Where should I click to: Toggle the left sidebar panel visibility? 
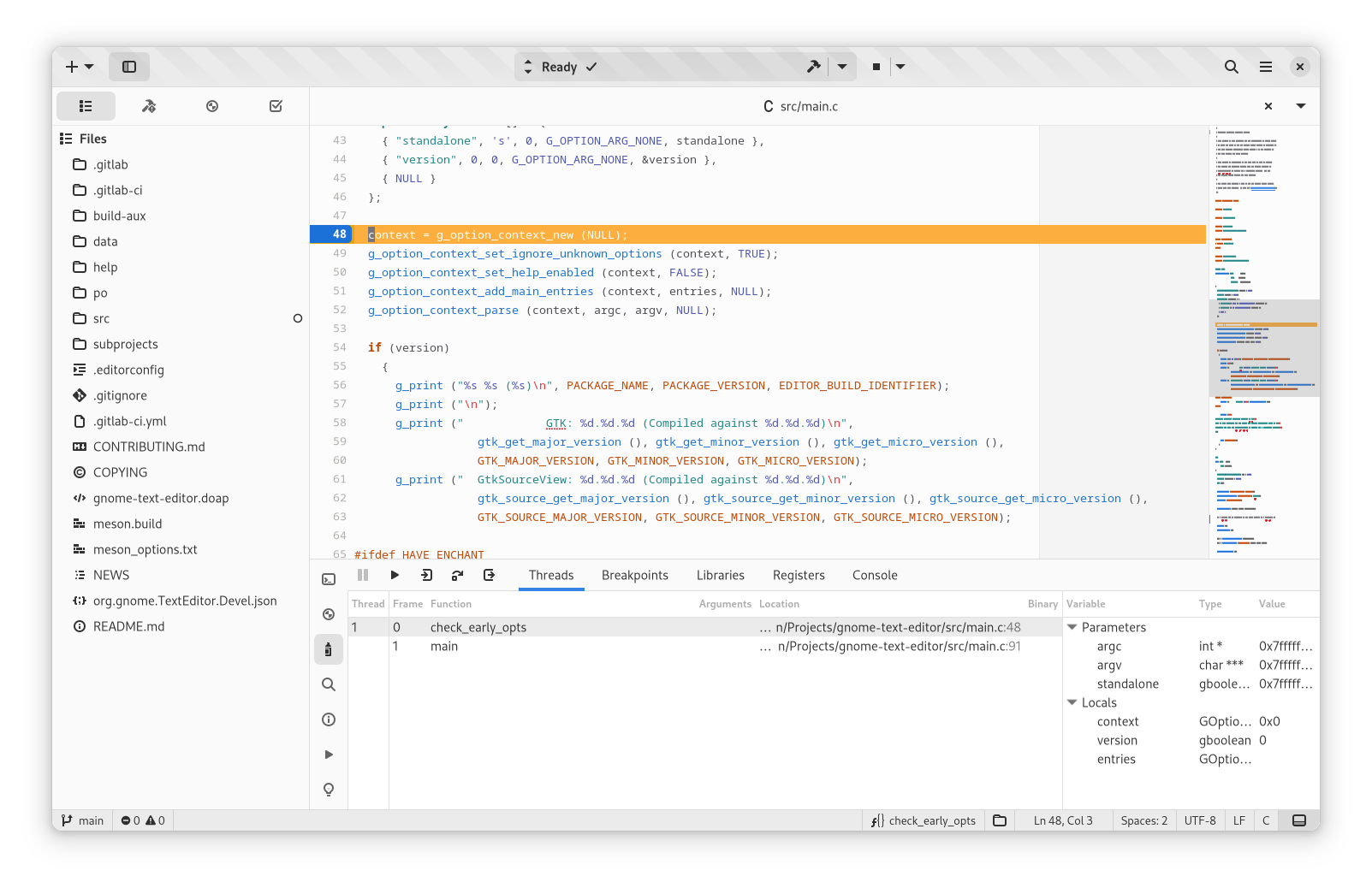pos(129,67)
